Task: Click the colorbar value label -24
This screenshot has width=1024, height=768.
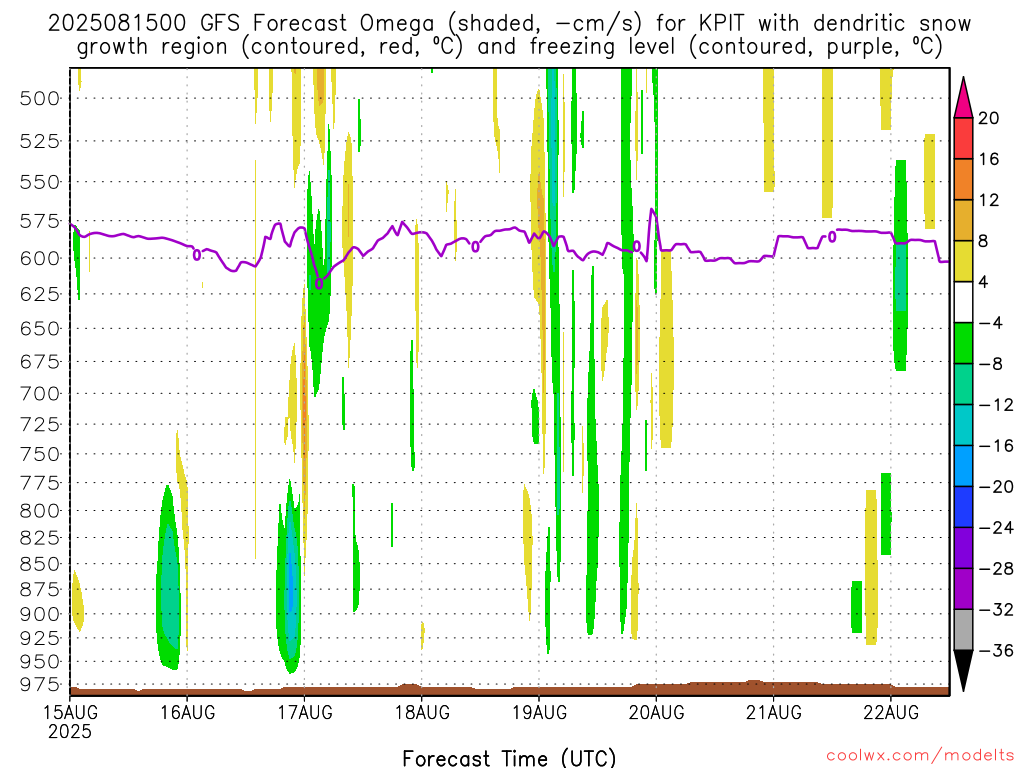Action: pyautogui.click(x=995, y=528)
